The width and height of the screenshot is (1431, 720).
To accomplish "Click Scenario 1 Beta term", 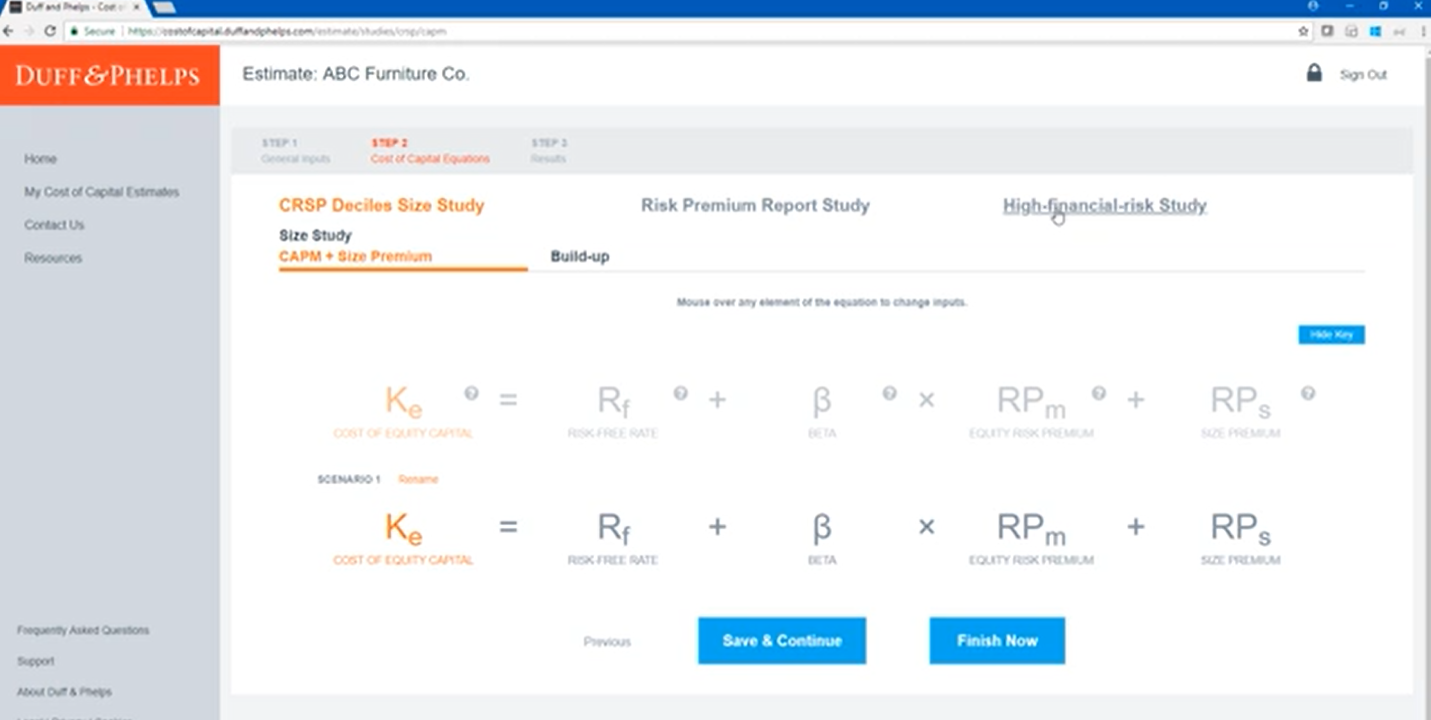I will click(822, 538).
